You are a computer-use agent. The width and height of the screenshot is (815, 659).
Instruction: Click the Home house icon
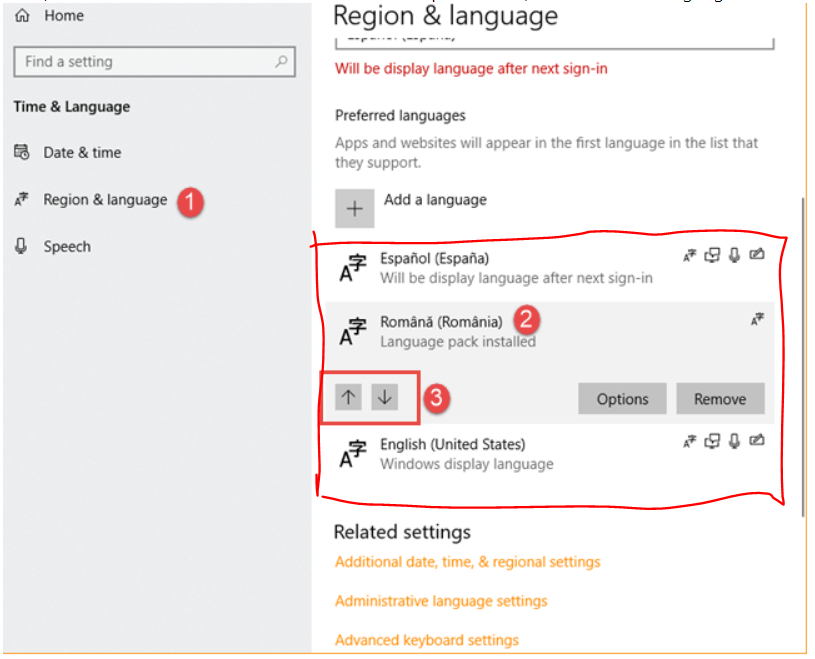click(x=22, y=16)
